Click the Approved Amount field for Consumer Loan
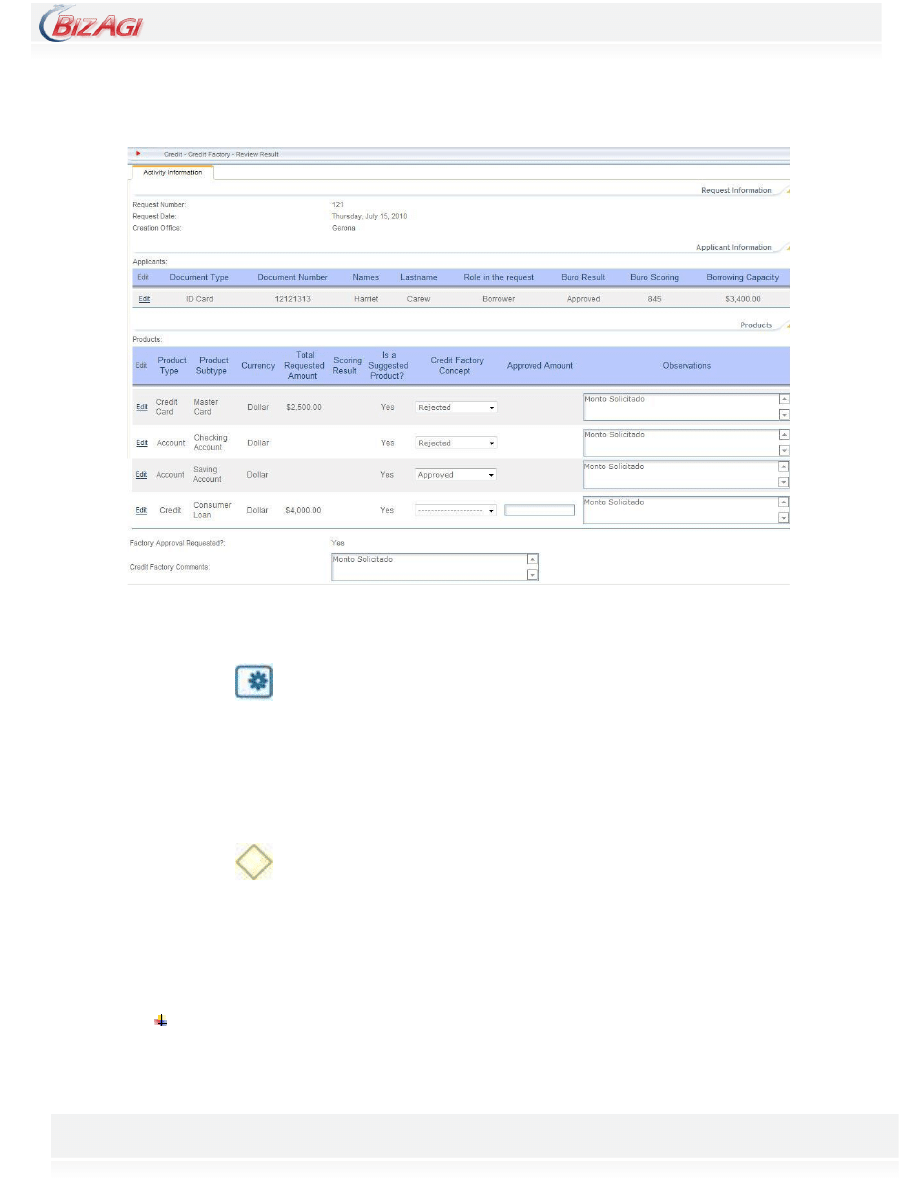 [x=540, y=510]
